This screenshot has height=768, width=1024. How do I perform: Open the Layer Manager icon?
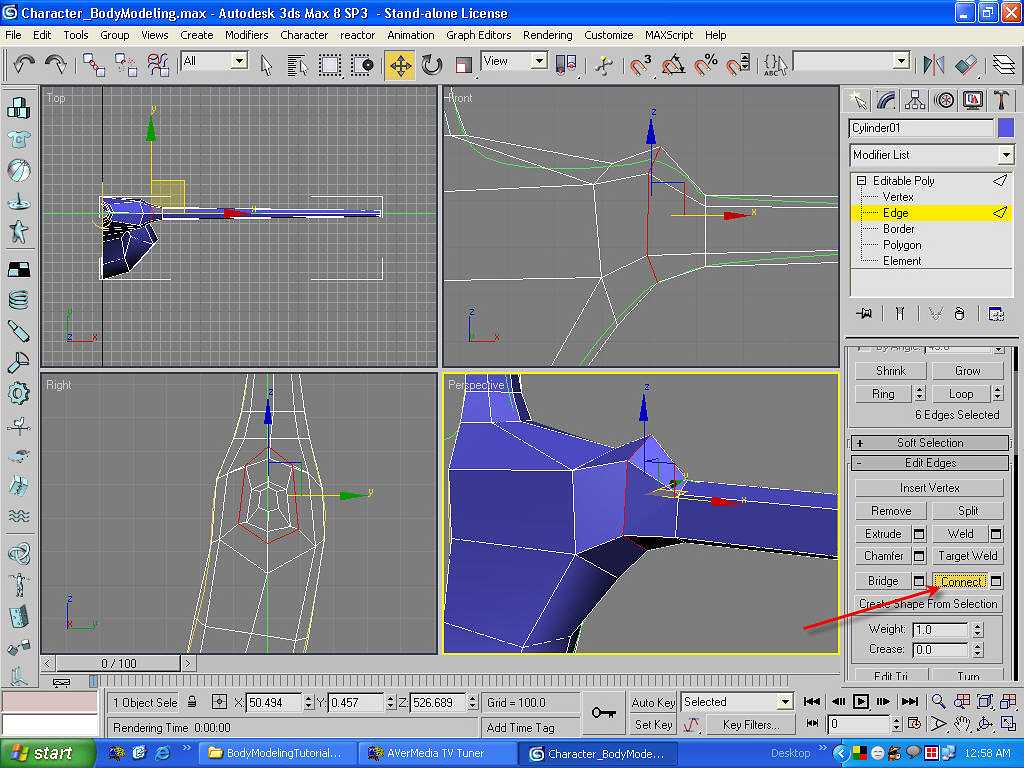1004,64
